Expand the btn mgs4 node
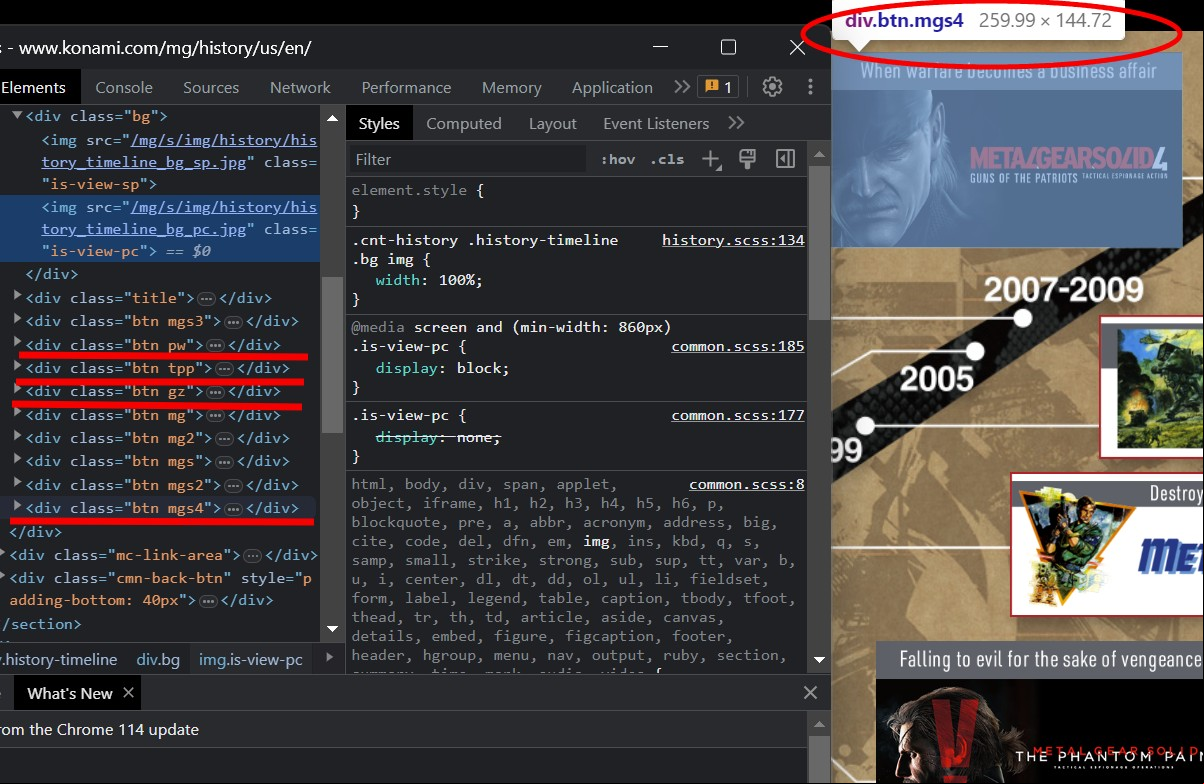The width and height of the screenshot is (1204, 784). coord(17,507)
